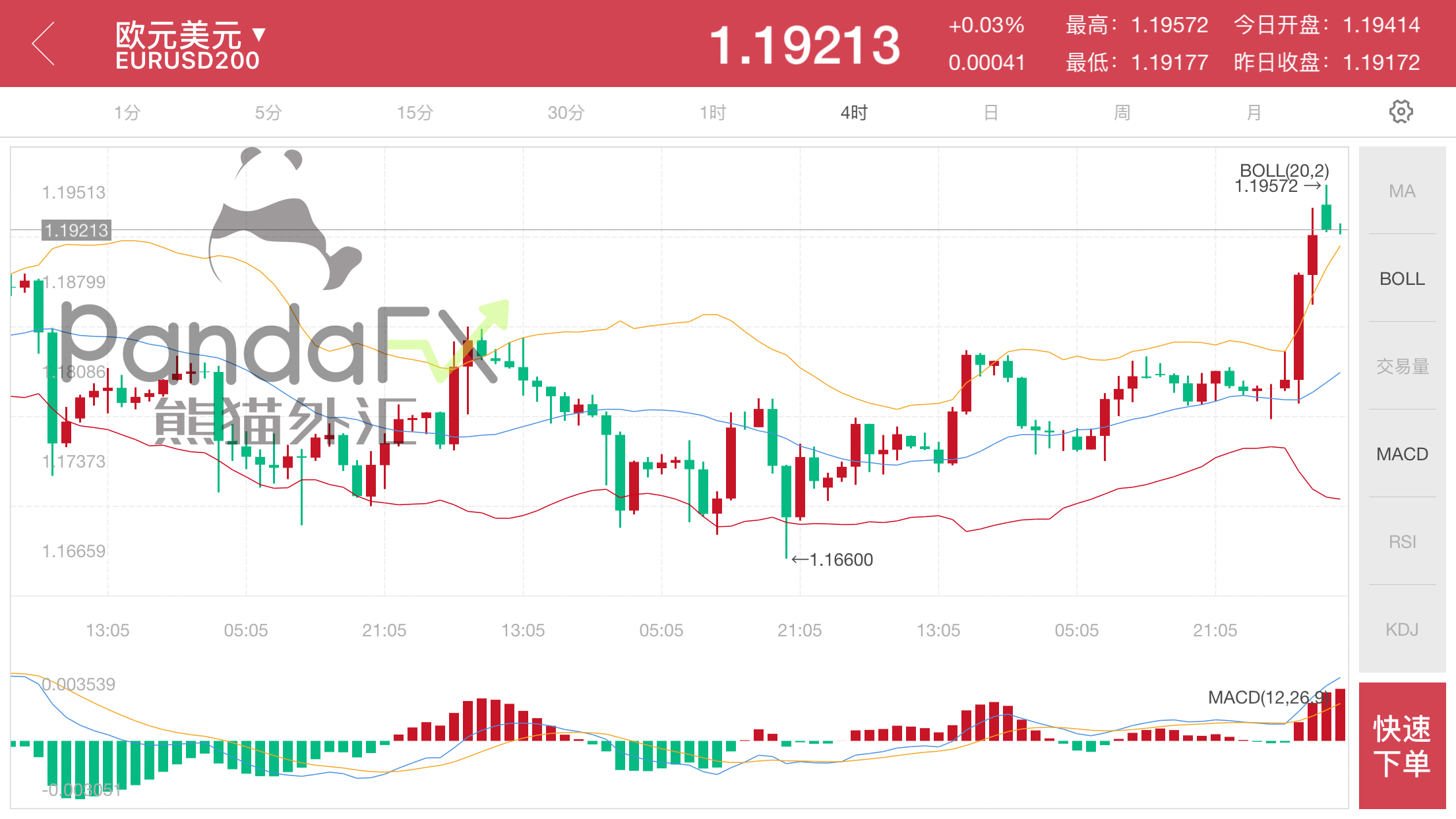Image resolution: width=1456 pixels, height=819 pixels.
Task: Go back using the arrow icon
Action: [x=44, y=44]
